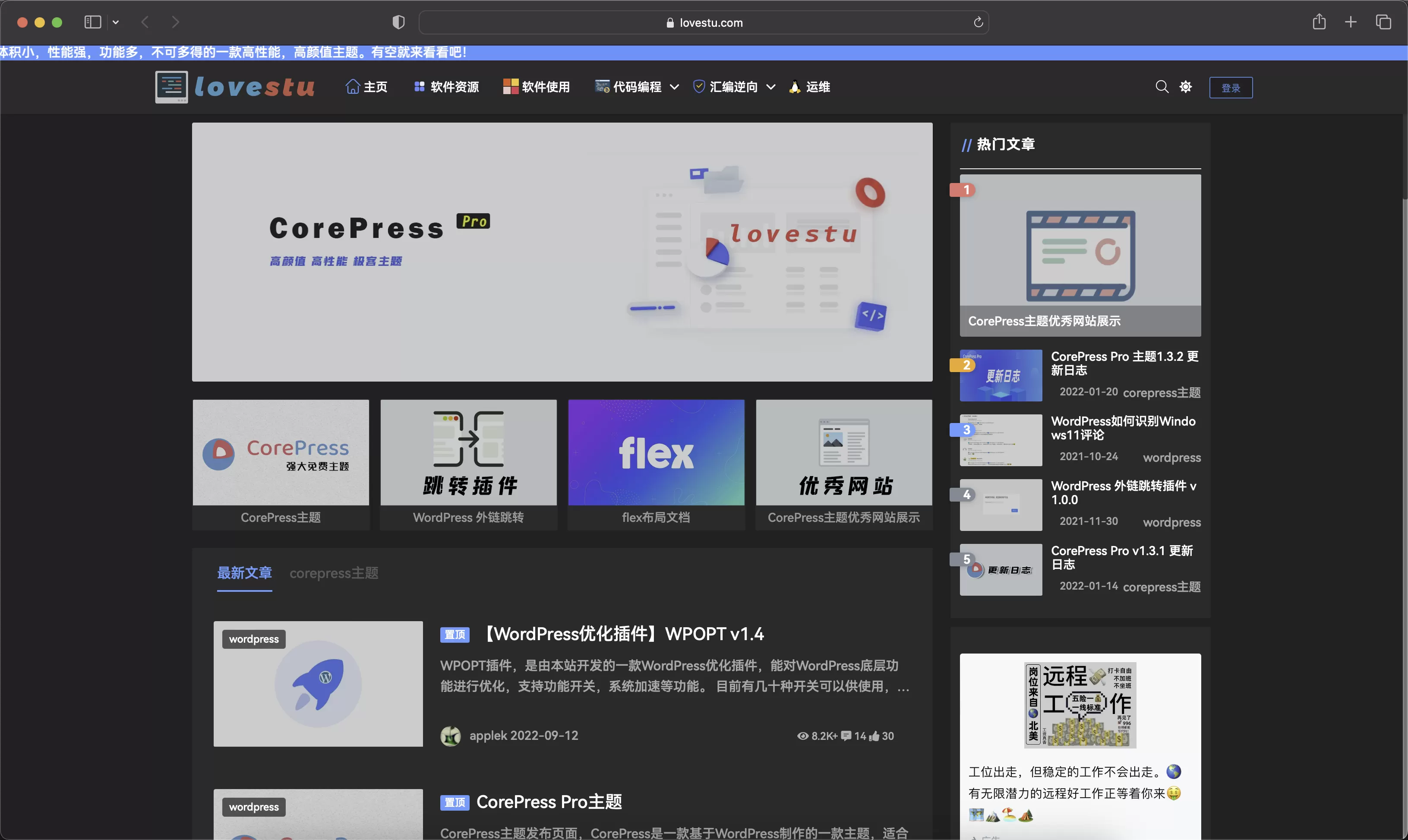Click the rank 4 article thumbnail

point(1001,505)
